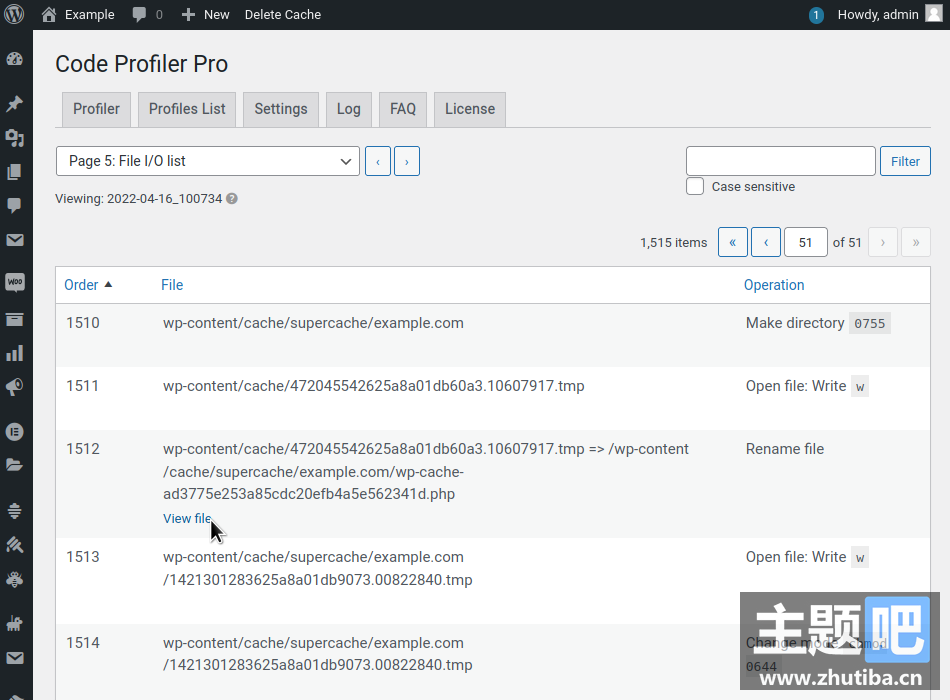Open the WordPress logo menu
950x700 pixels.
(15, 15)
